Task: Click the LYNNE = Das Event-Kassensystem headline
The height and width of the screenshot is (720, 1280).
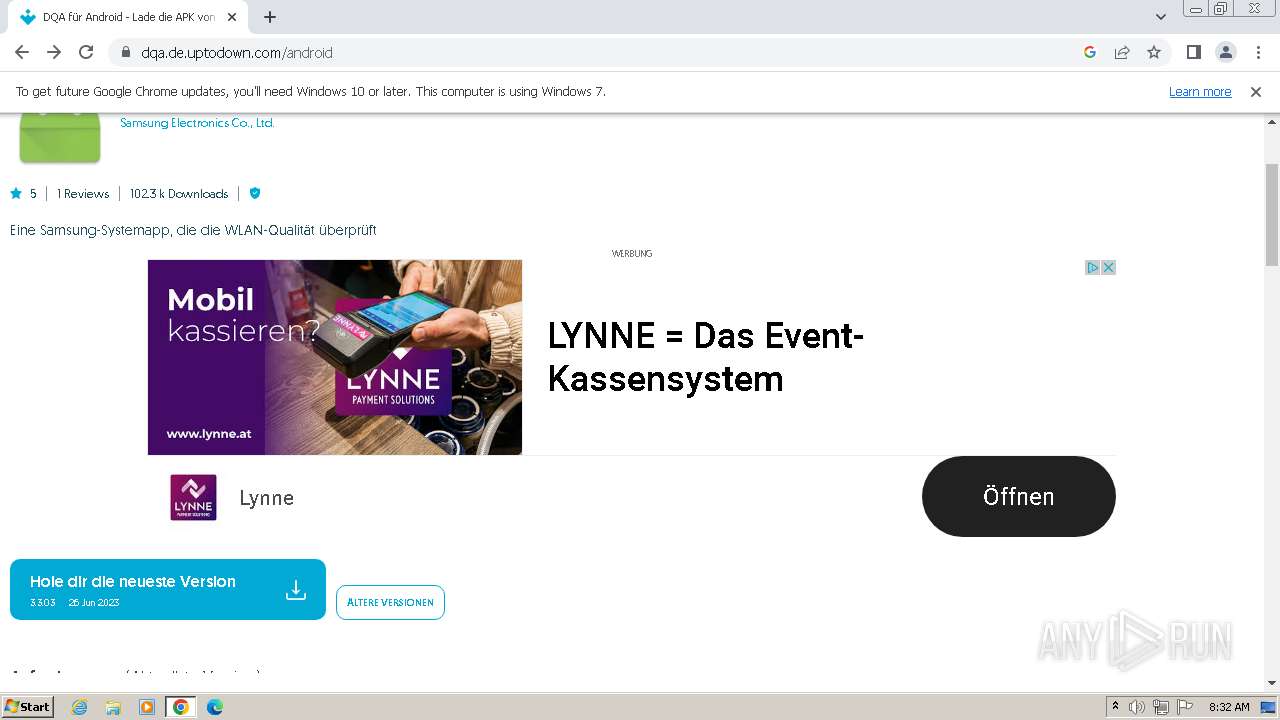Action: pyautogui.click(x=706, y=357)
